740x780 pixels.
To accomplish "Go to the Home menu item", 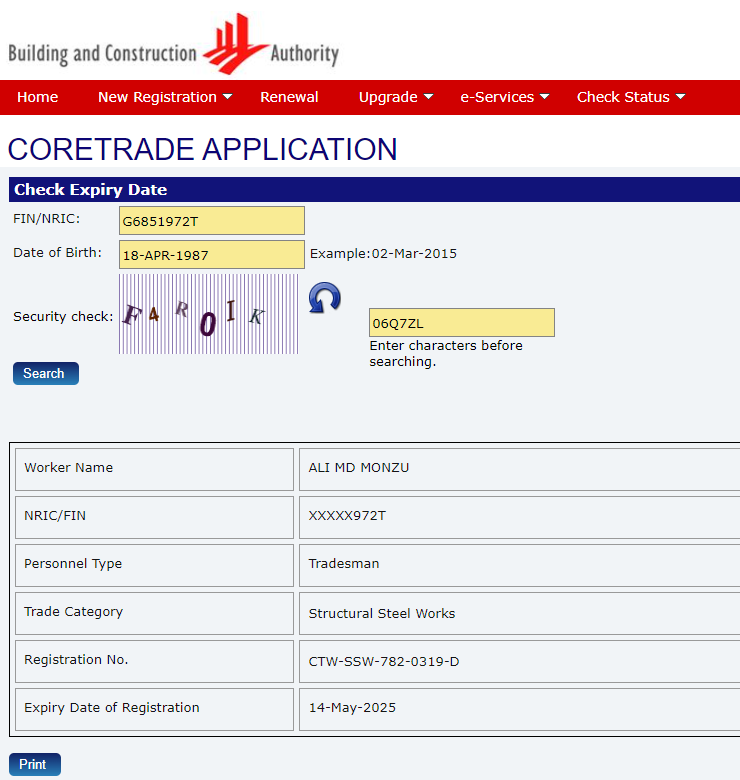I will click(38, 97).
